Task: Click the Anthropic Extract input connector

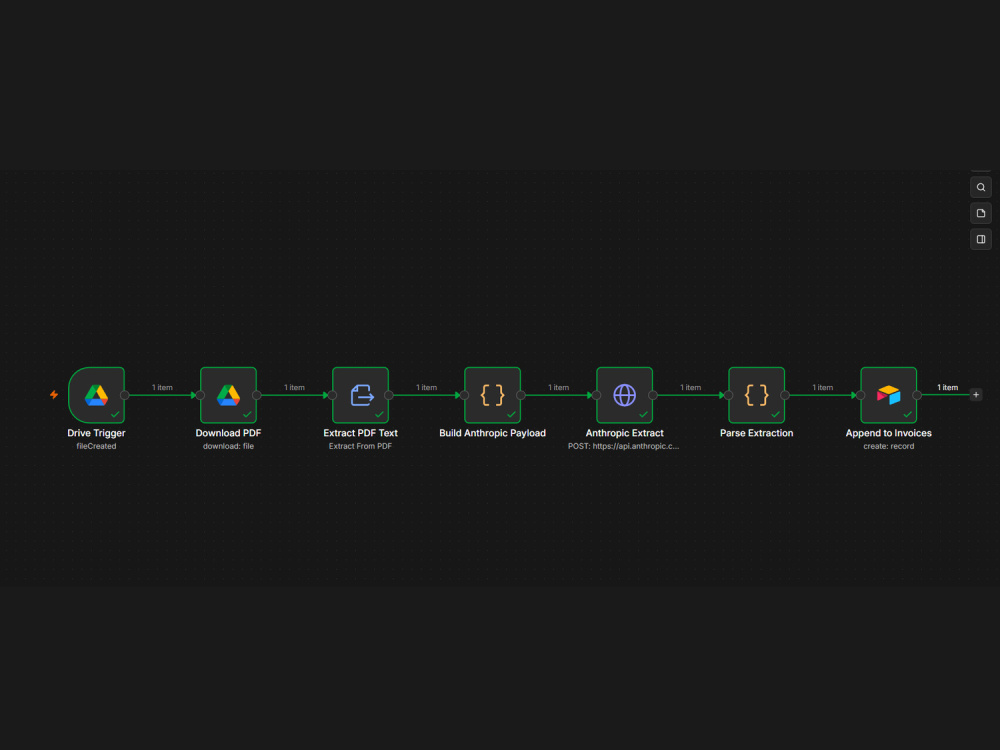Action: pyautogui.click(x=596, y=395)
